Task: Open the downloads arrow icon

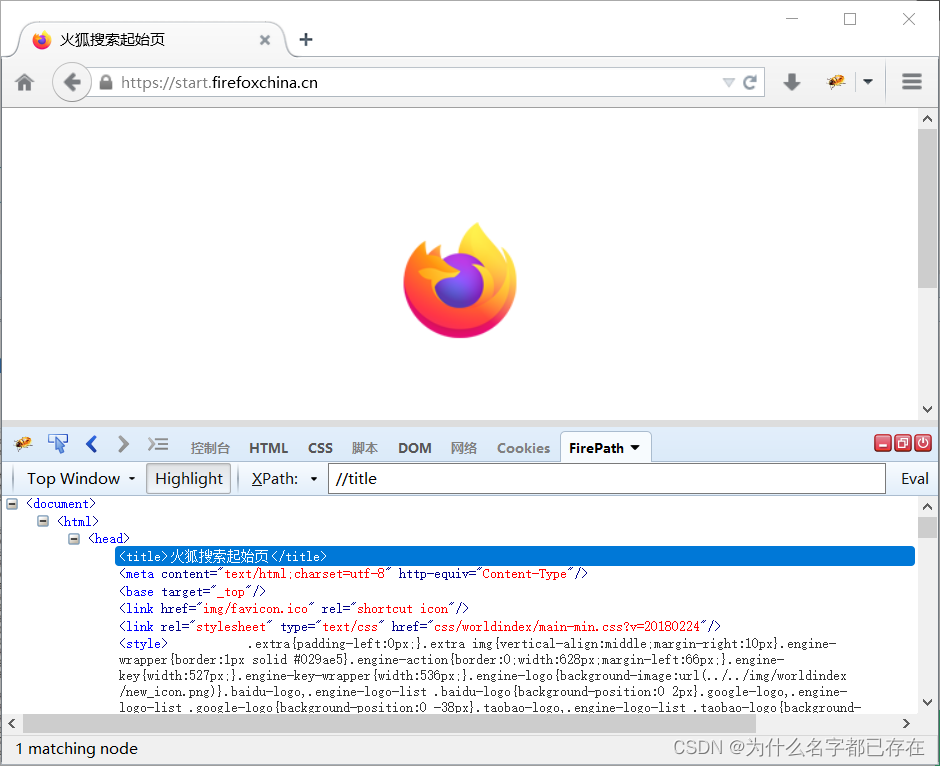Action: coord(792,82)
